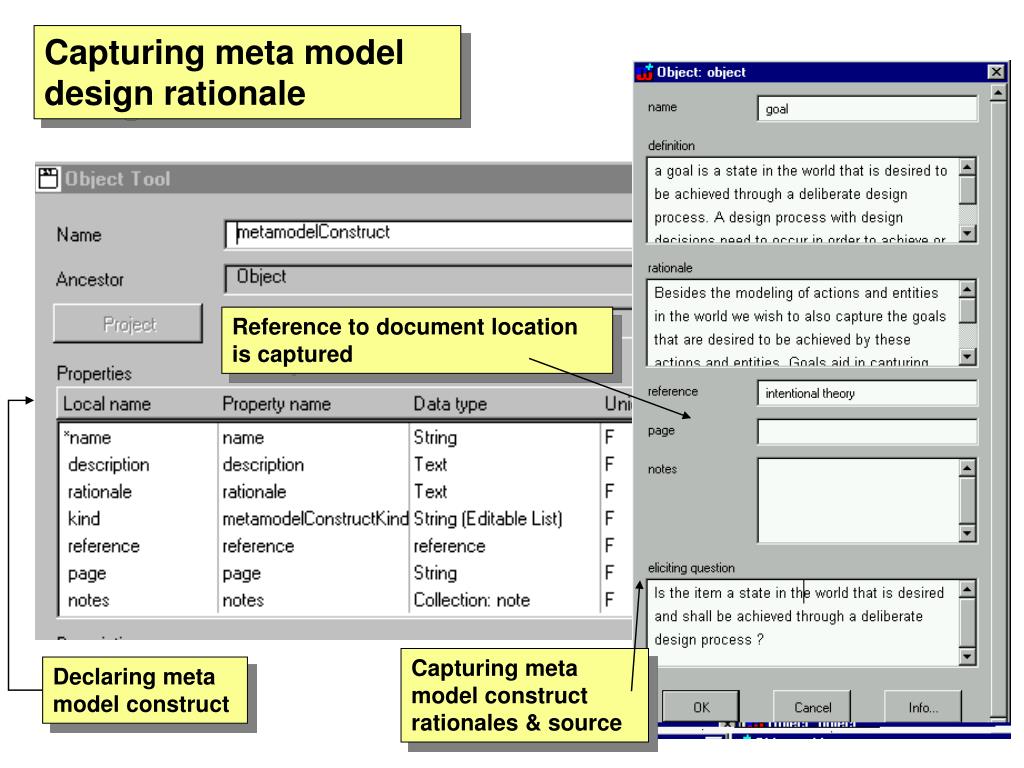Click the page property name cell
The width and height of the screenshot is (1024, 768).
242,574
